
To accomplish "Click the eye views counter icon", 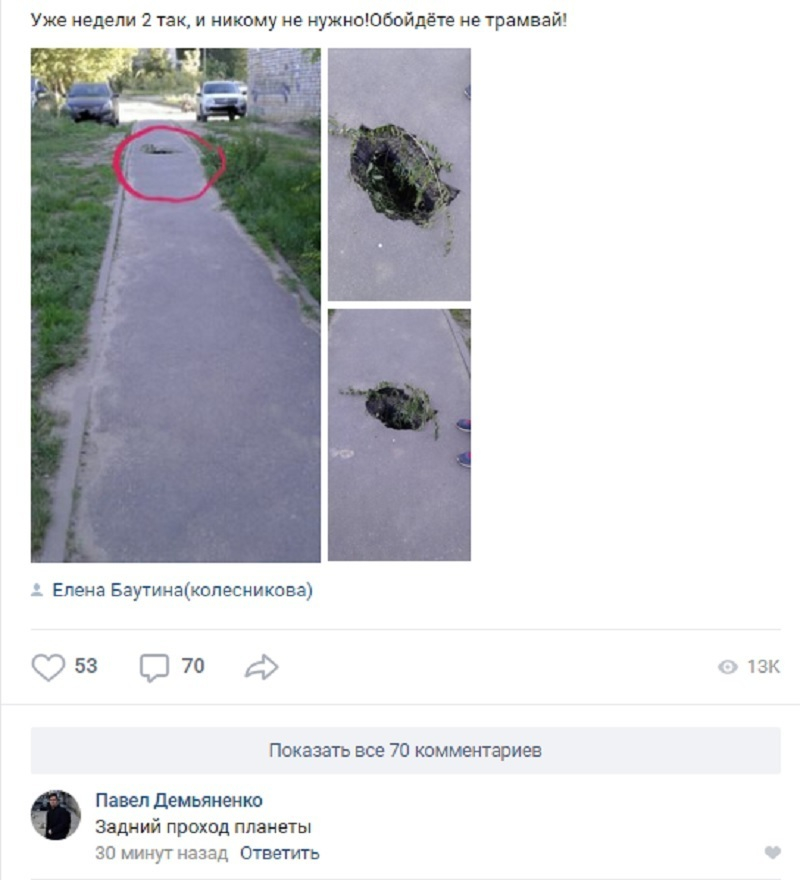I will pos(728,667).
